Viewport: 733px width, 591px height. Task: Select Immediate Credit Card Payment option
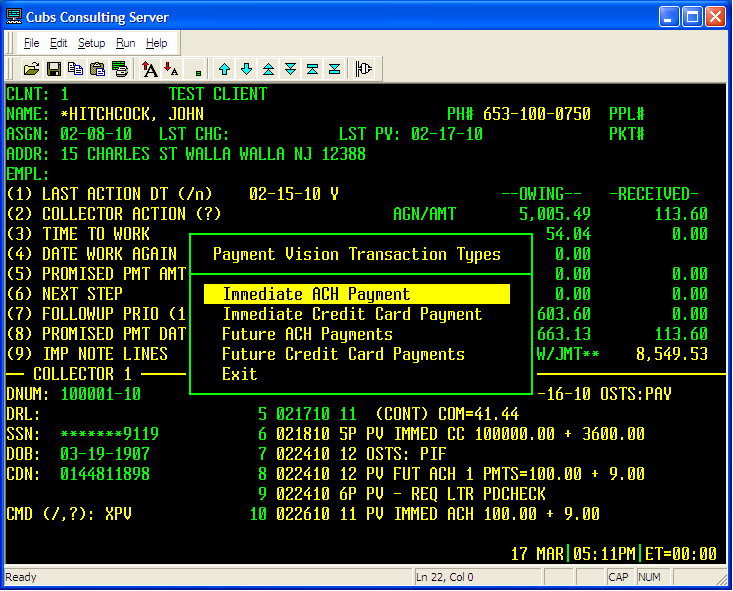point(352,314)
